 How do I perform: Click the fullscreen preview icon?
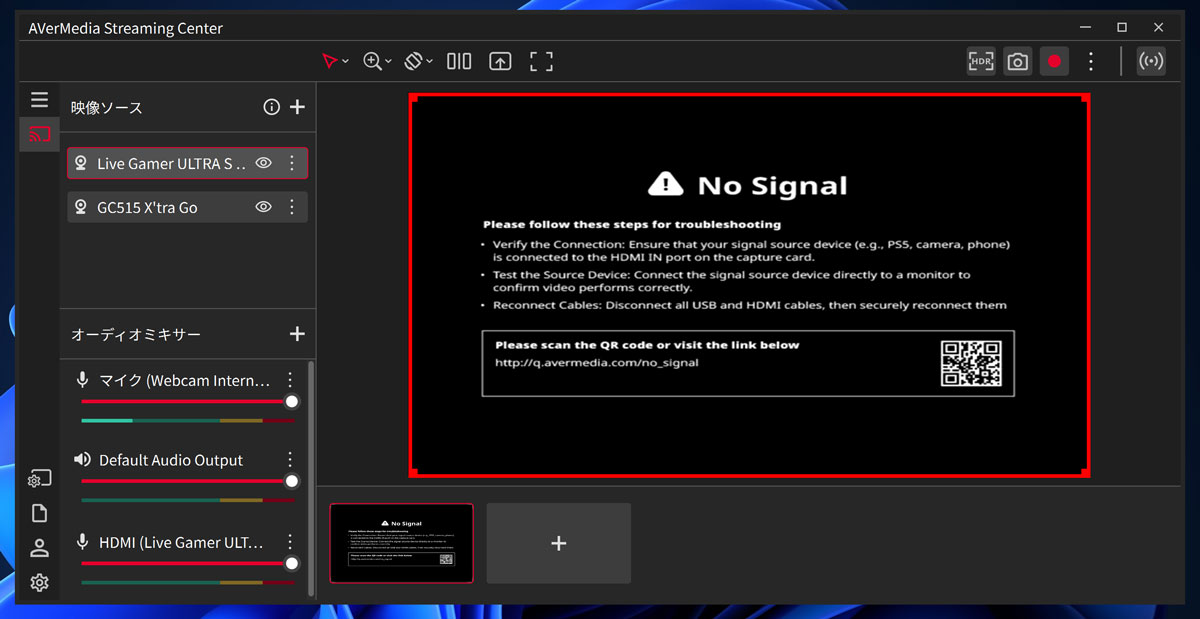tap(541, 62)
